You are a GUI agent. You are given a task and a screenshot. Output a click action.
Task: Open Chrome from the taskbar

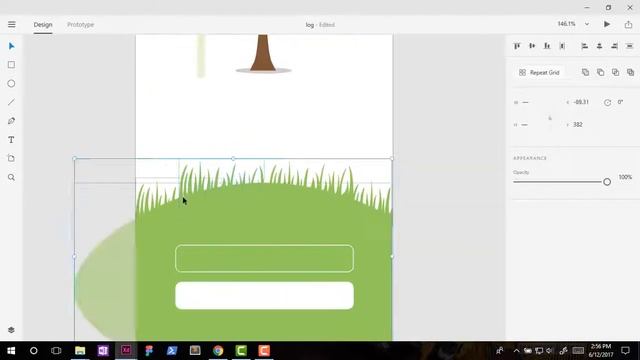218,351
